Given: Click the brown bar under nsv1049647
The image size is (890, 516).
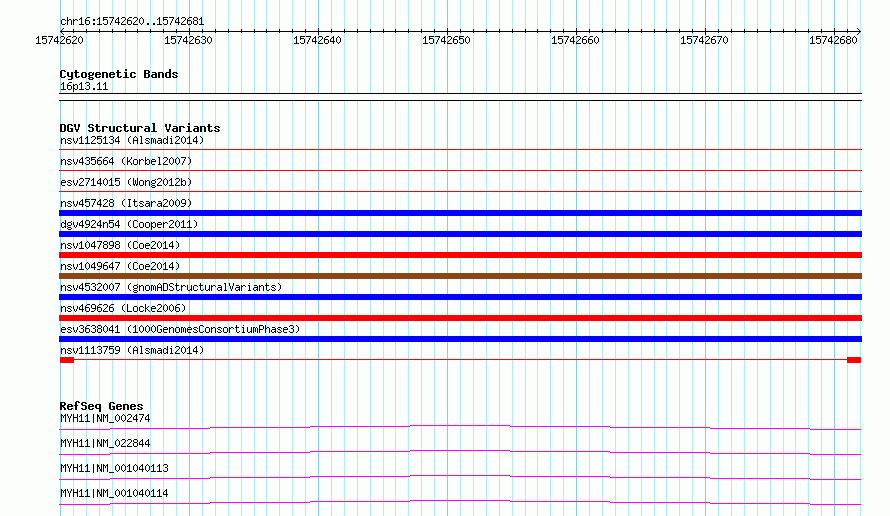Looking at the screenshot, I should point(460,276).
